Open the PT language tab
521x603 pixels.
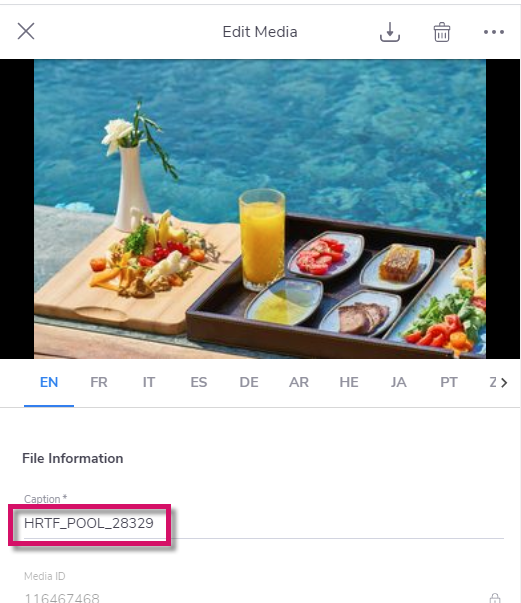click(x=449, y=382)
